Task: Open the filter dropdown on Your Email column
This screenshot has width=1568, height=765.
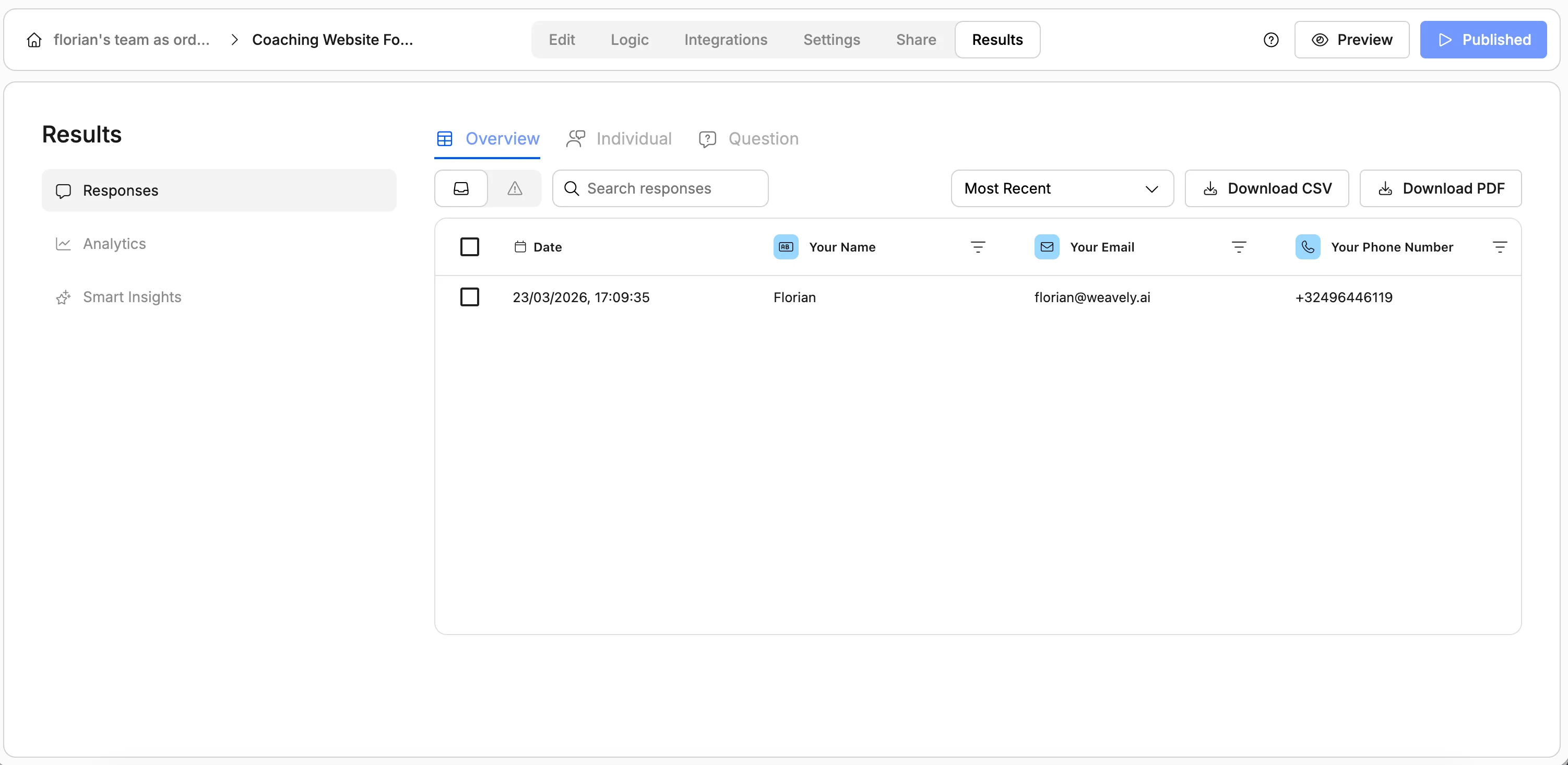Action: [x=1239, y=246]
